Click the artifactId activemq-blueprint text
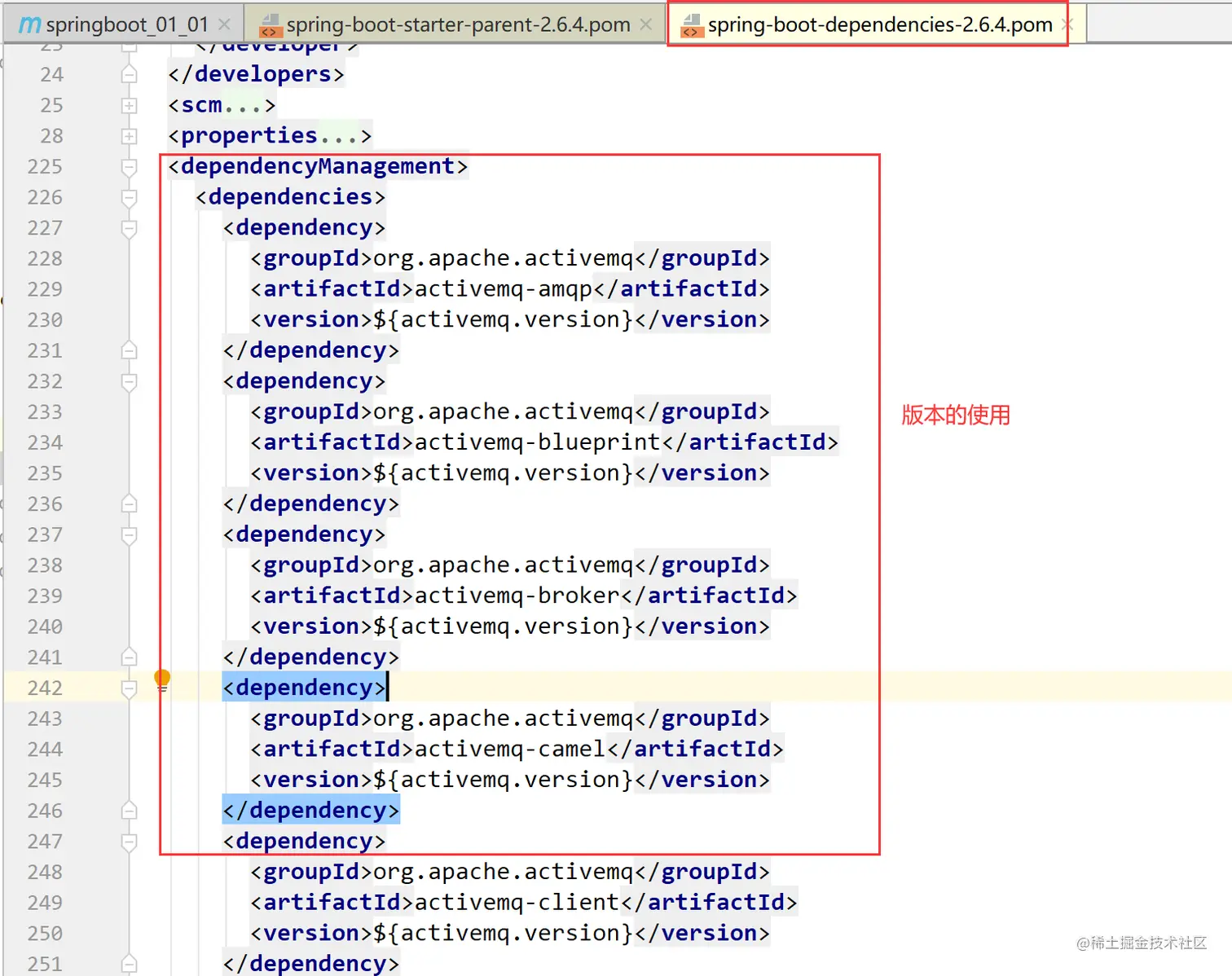Image resolution: width=1232 pixels, height=976 pixels. [538, 442]
